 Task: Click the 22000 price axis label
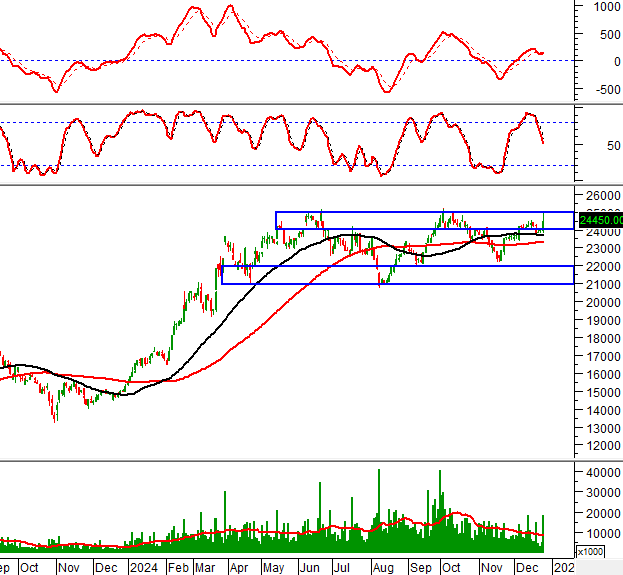tap(603, 267)
